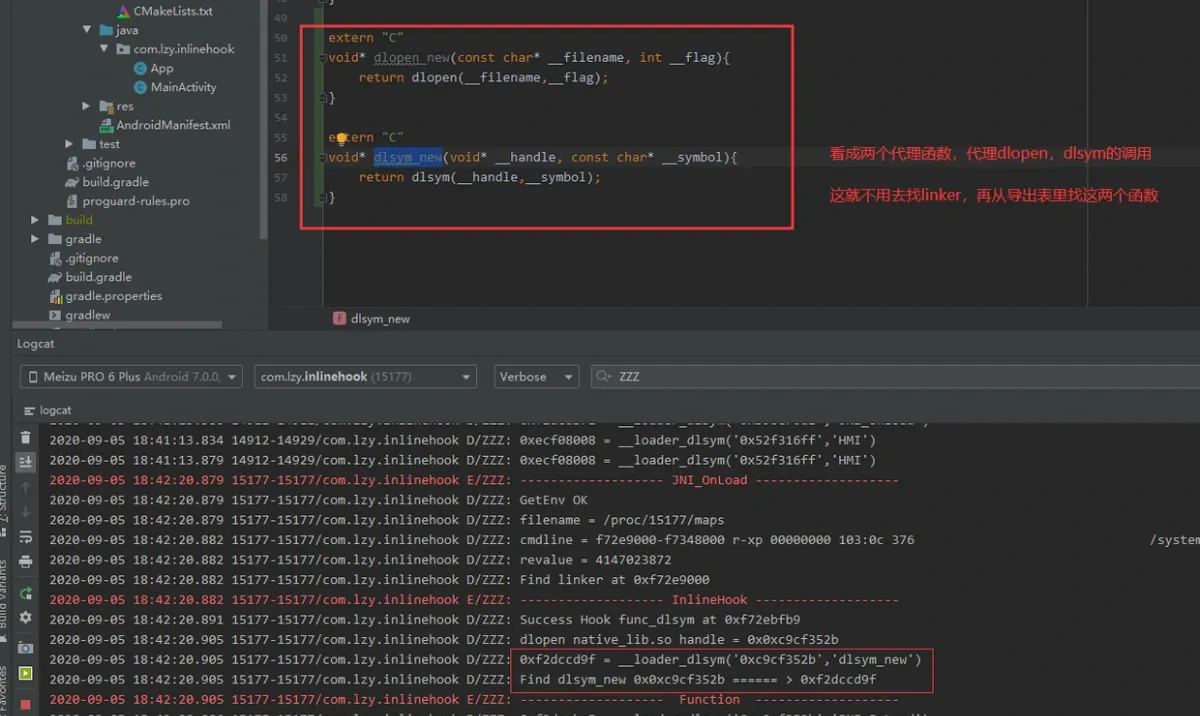The image size is (1200, 716).
Task: Click the up arrow in logcat toolbar
Action: tap(26, 487)
